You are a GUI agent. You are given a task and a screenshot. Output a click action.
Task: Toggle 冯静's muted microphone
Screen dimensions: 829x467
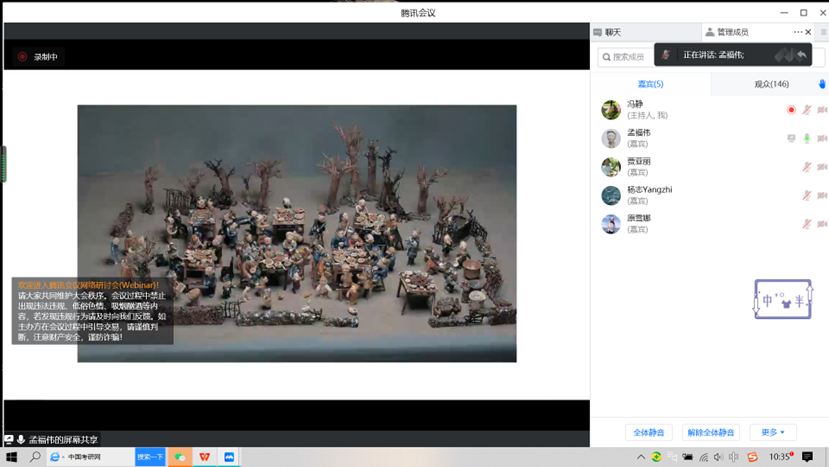coord(807,110)
